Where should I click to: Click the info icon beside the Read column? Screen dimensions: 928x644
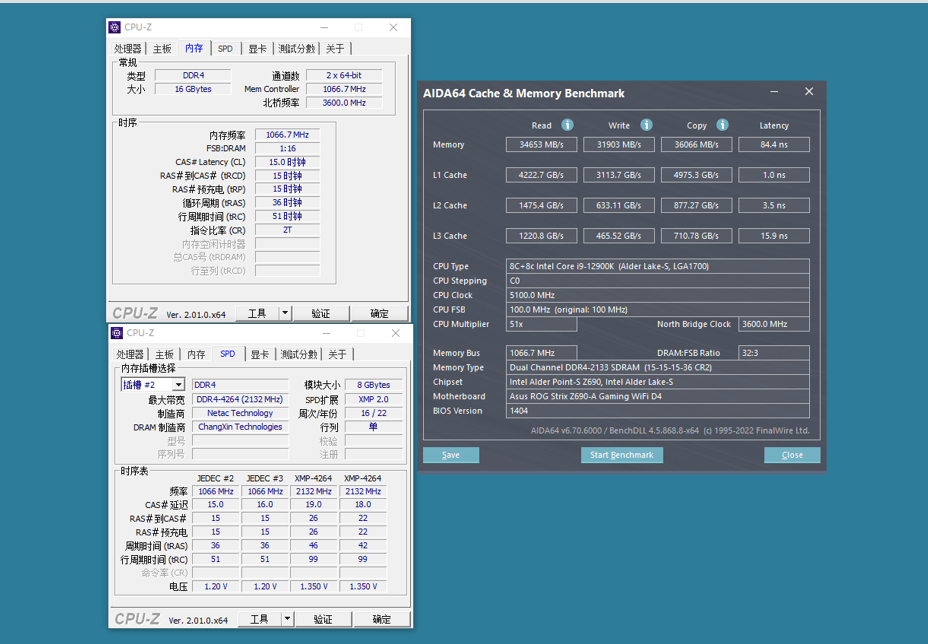567,125
